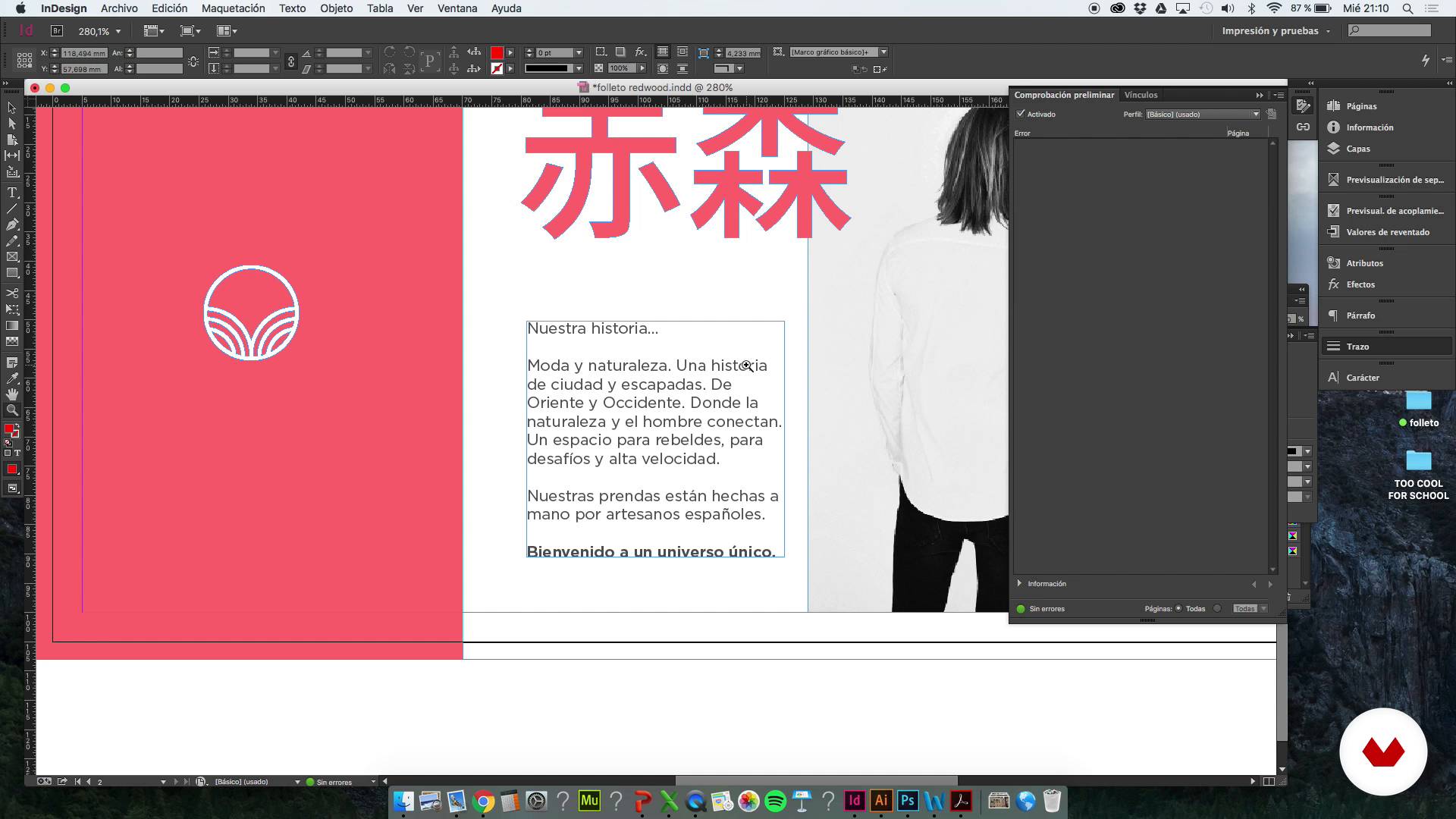The image size is (1456, 819).
Task: Open the zoom level dropdown
Action: 118,31
